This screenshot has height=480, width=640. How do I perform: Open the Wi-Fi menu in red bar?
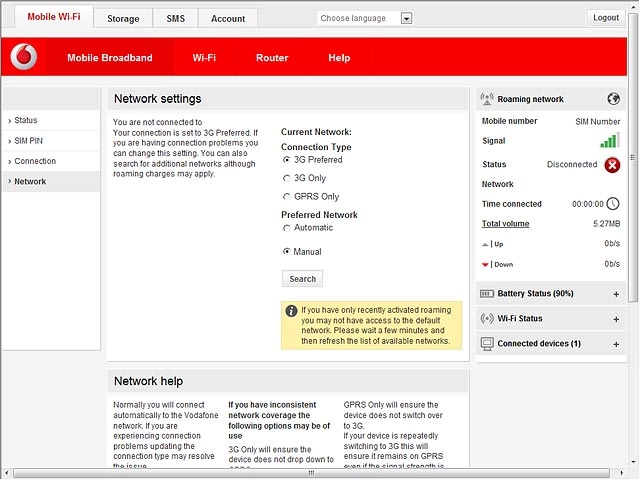pyautogui.click(x=204, y=58)
